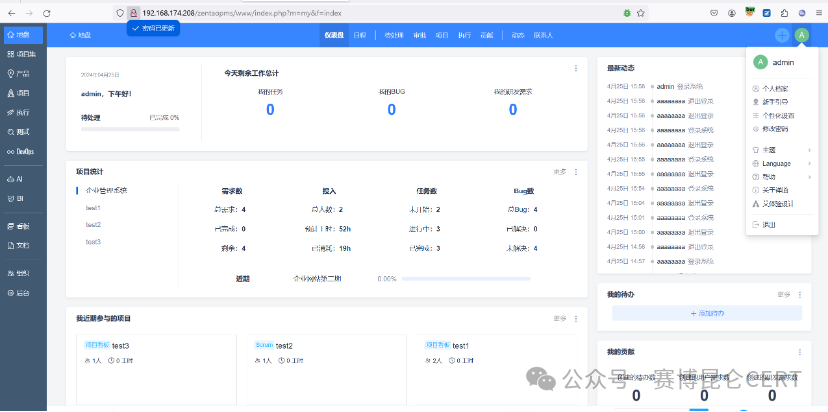Screen dimensions: 828x412
Task: Expand the 帮助 submenu
Action: click(782, 177)
